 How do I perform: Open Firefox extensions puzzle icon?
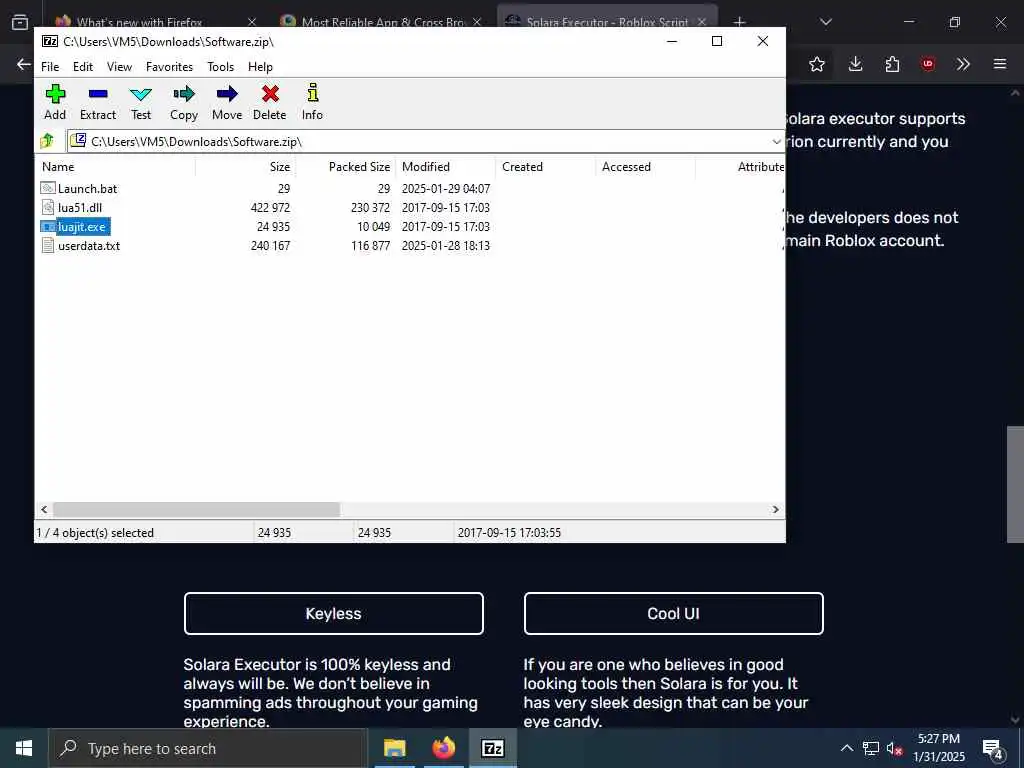click(x=892, y=64)
